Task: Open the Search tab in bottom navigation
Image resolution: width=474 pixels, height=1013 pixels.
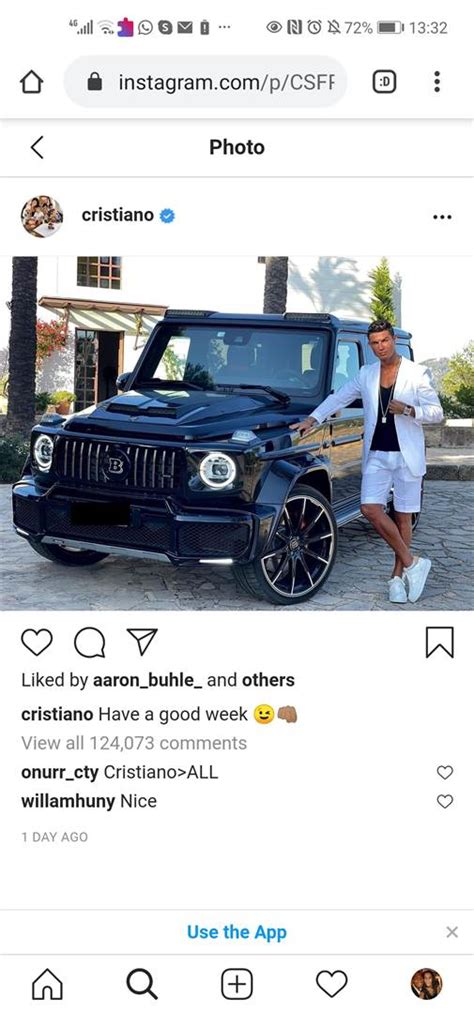Action: pyautogui.click(x=142, y=985)
